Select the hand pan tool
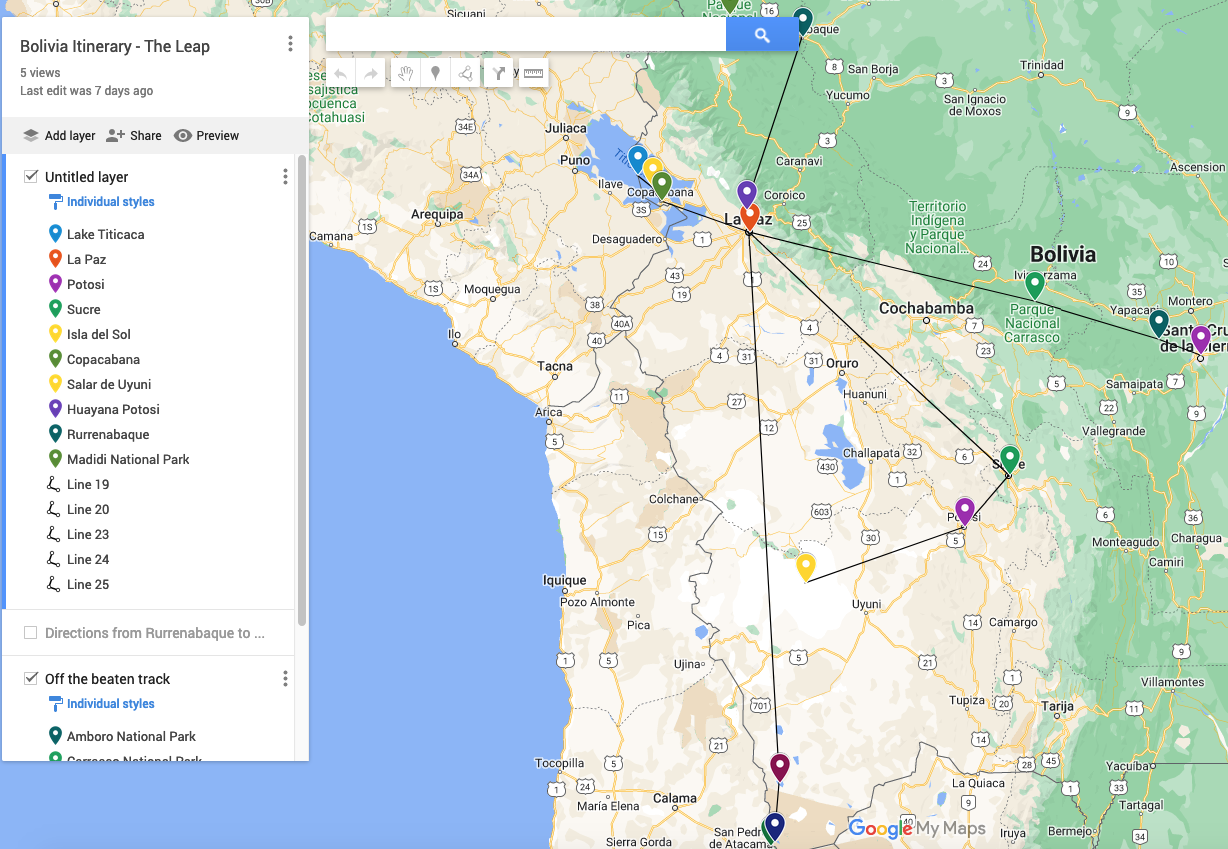The image size is (1228, 849). [406, 73]
